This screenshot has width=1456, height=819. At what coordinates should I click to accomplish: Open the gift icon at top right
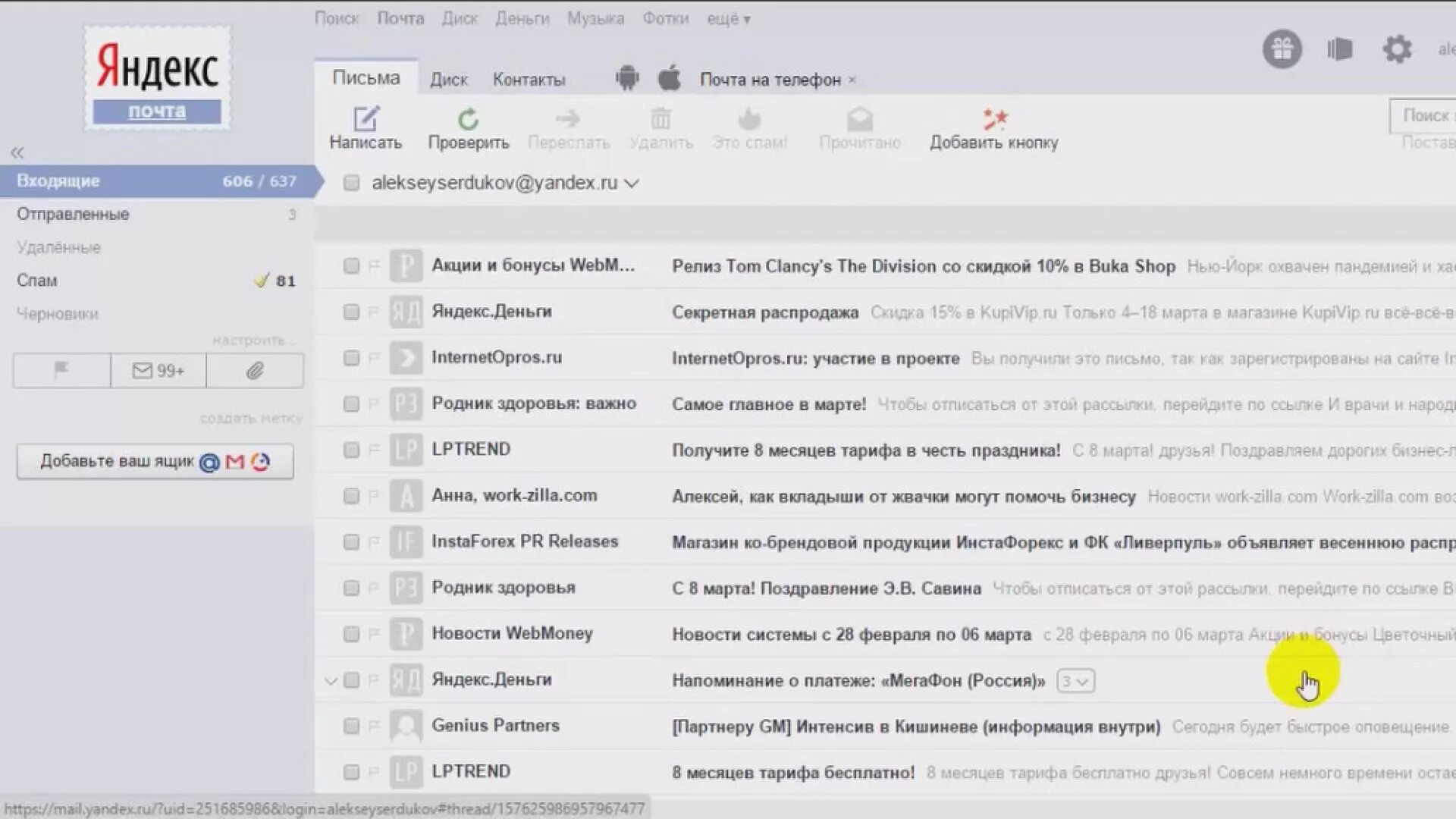1282,49
